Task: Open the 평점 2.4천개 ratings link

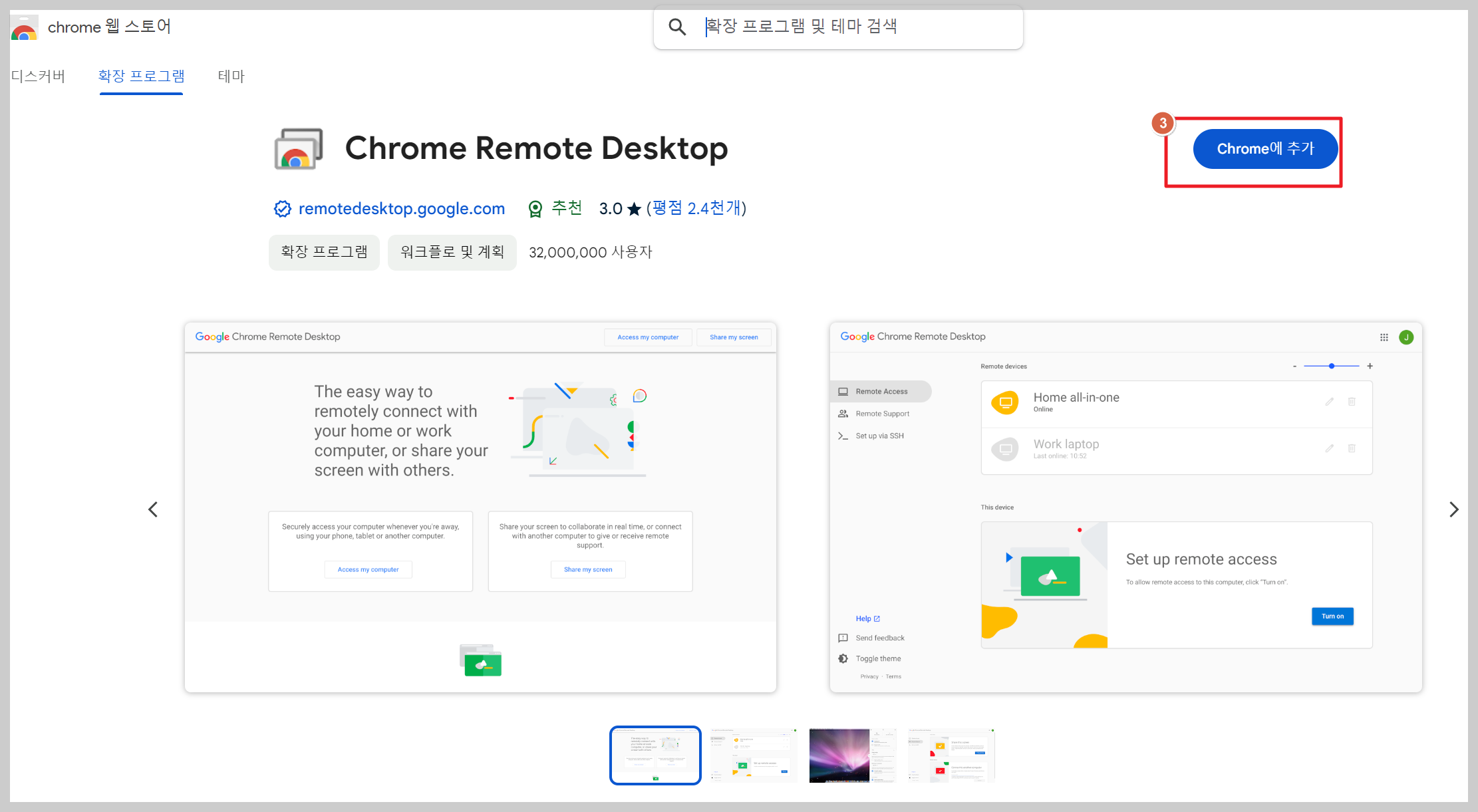Action: point(697,208)
